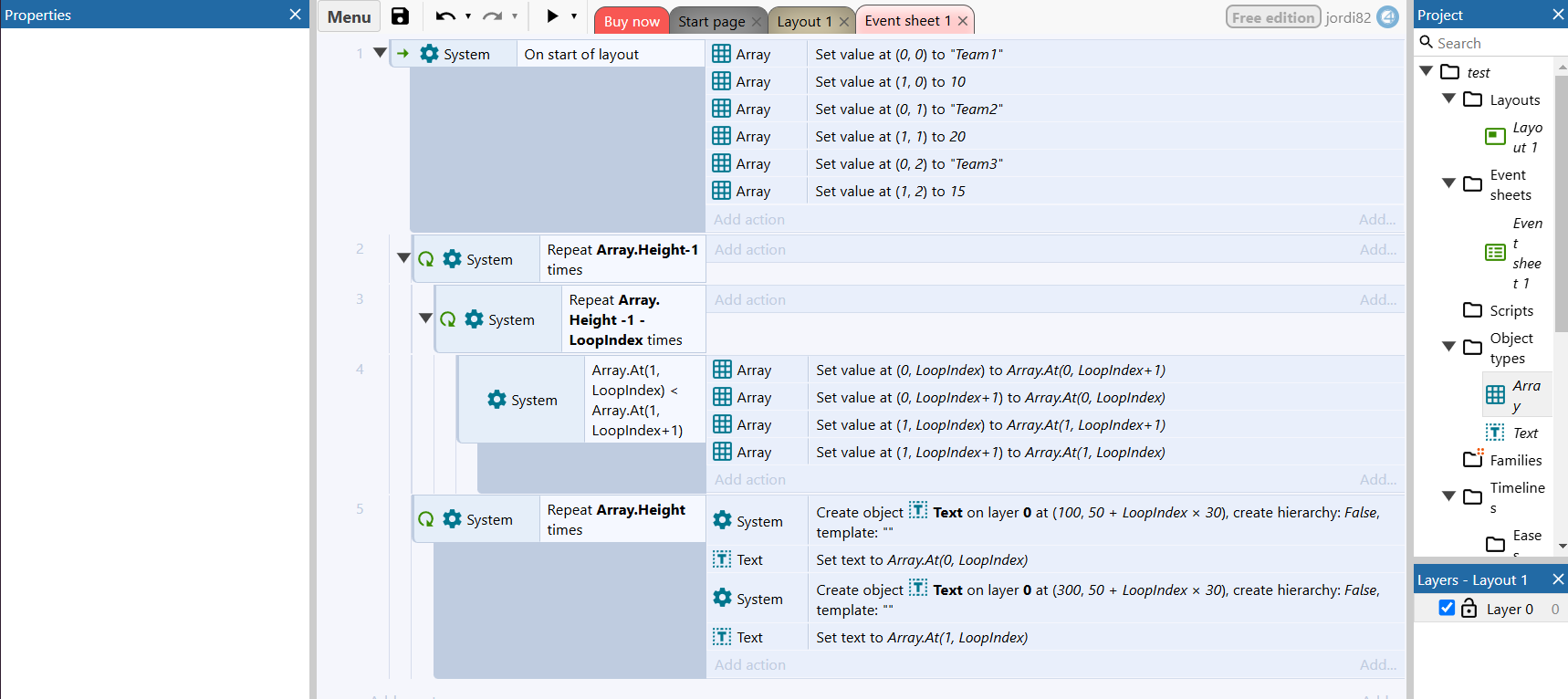Switch to the Layout 1 tab
The width and height of the screenshot is (1568, 699).
[x=804, y=21]
